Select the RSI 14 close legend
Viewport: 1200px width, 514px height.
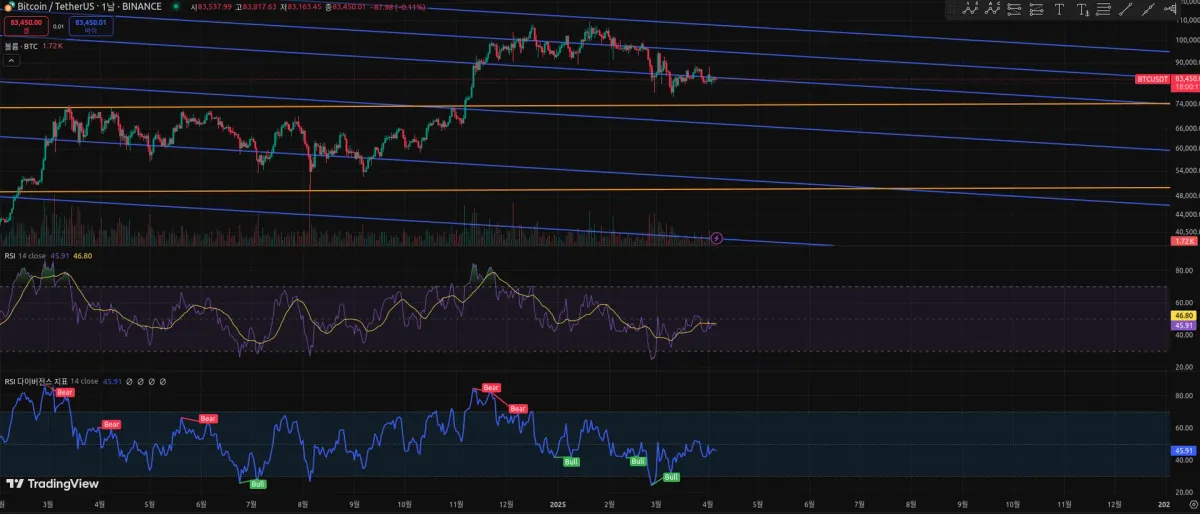click(24, 256)
